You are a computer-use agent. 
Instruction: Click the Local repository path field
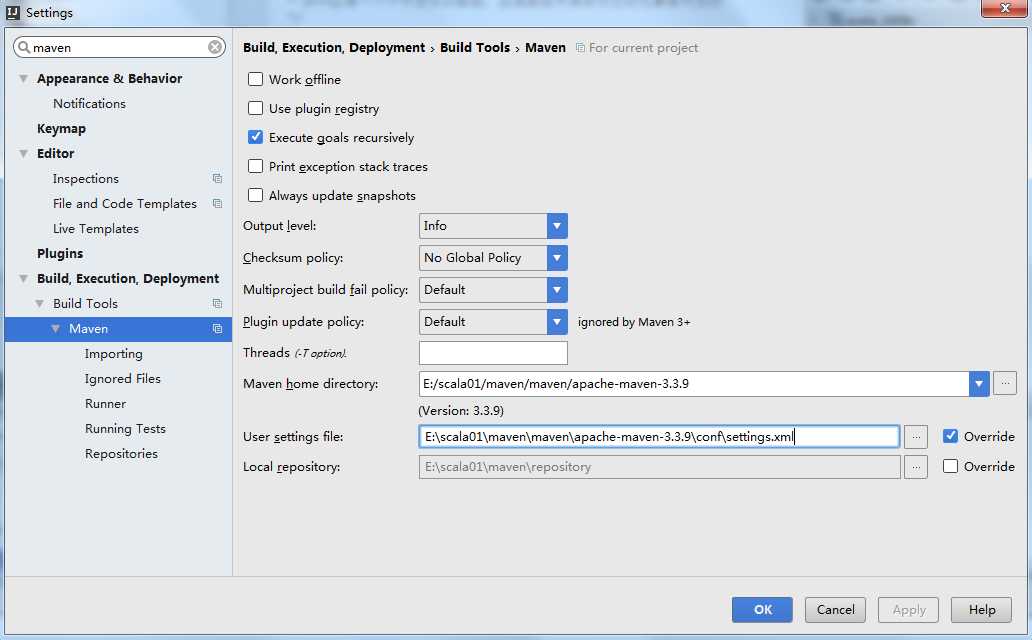(x=659, y=467)
